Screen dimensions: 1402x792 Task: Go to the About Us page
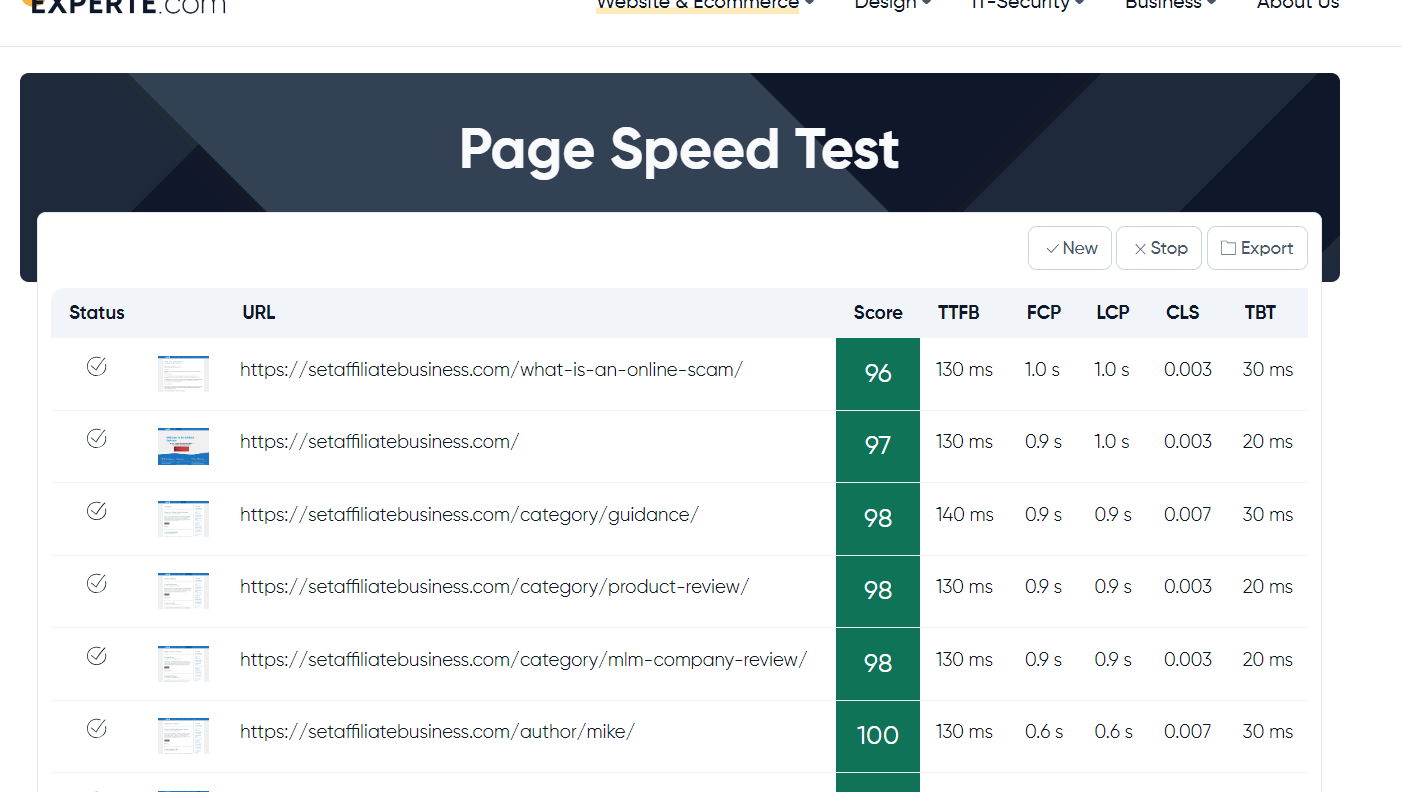click(x=1297, y=5)
